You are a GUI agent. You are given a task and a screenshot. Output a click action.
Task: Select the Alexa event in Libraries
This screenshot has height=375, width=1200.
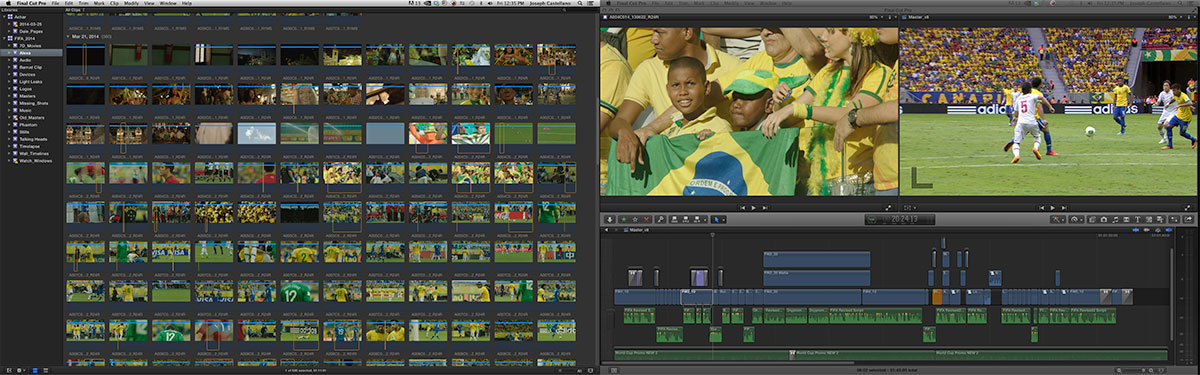point(32,53)
